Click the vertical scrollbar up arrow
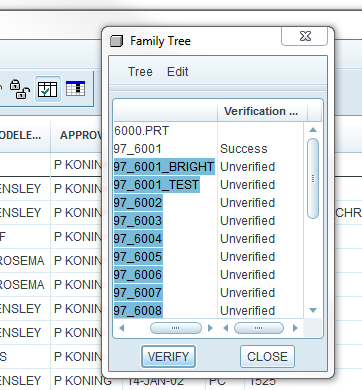The width and height of the screenshot is (362, 390). click(313, 130)
